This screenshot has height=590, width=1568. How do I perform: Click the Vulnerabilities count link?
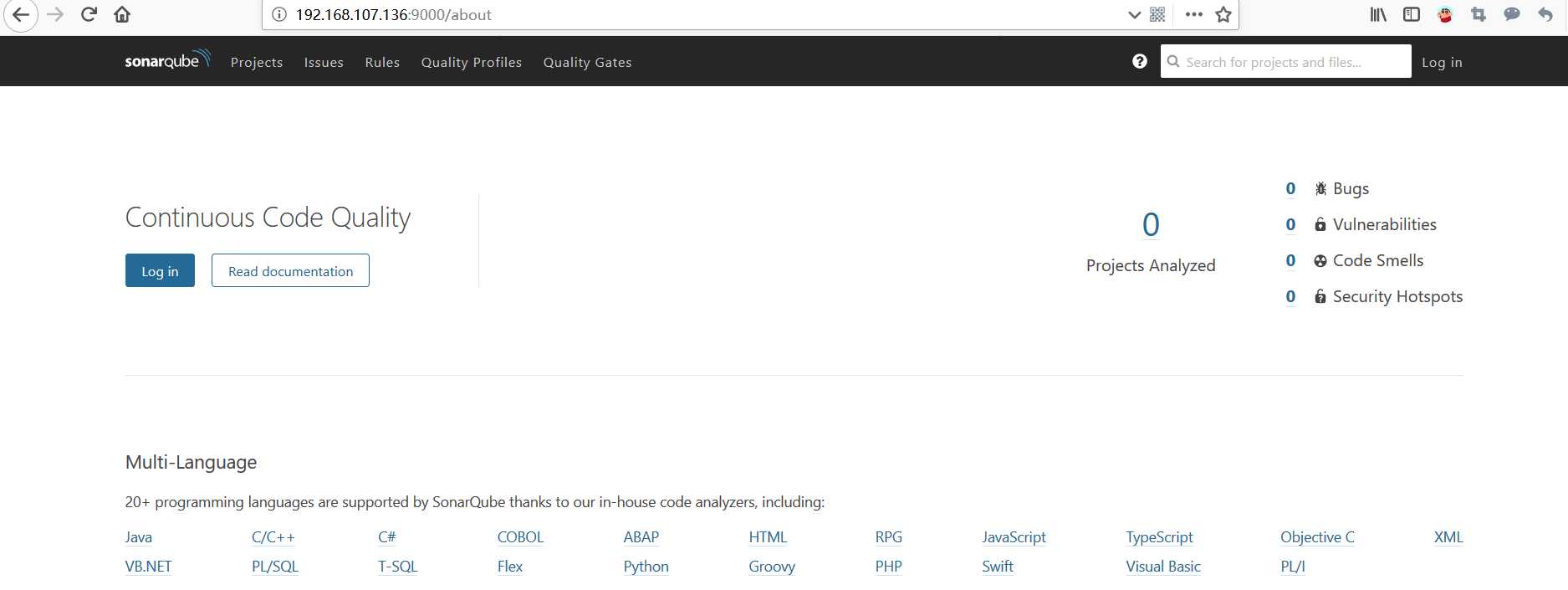[x=1290, y=224]
